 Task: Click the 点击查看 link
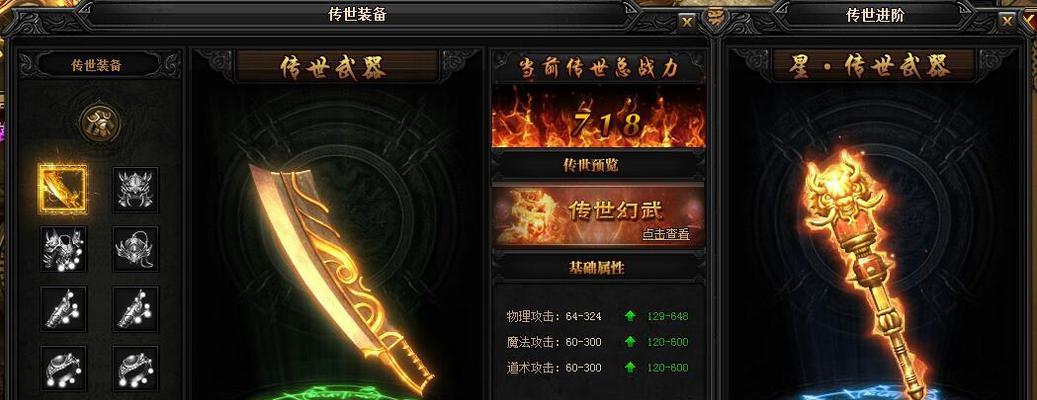(665, 234)
